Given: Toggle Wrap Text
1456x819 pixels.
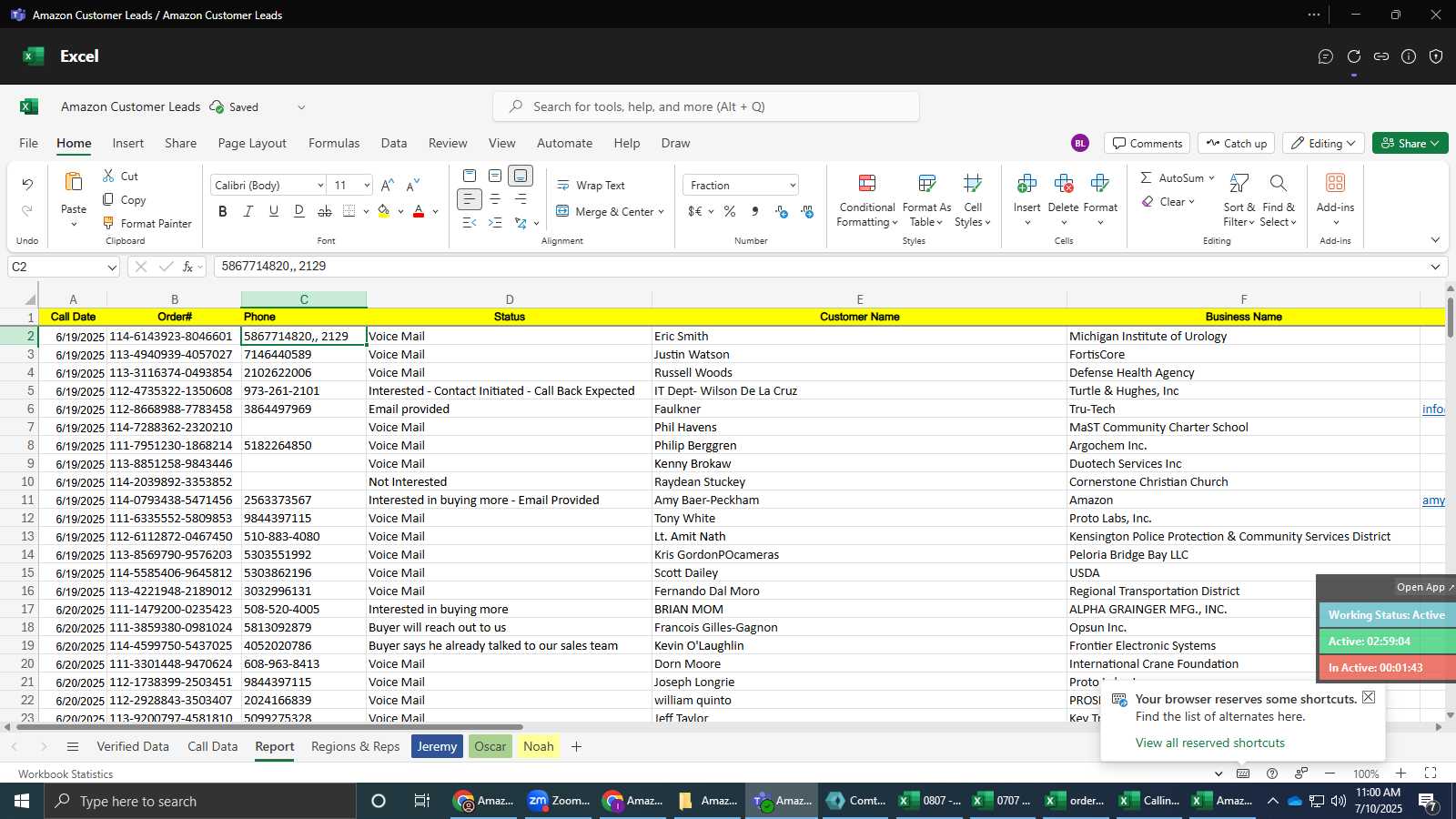Looking at the screenshot, I should [591, 185].
